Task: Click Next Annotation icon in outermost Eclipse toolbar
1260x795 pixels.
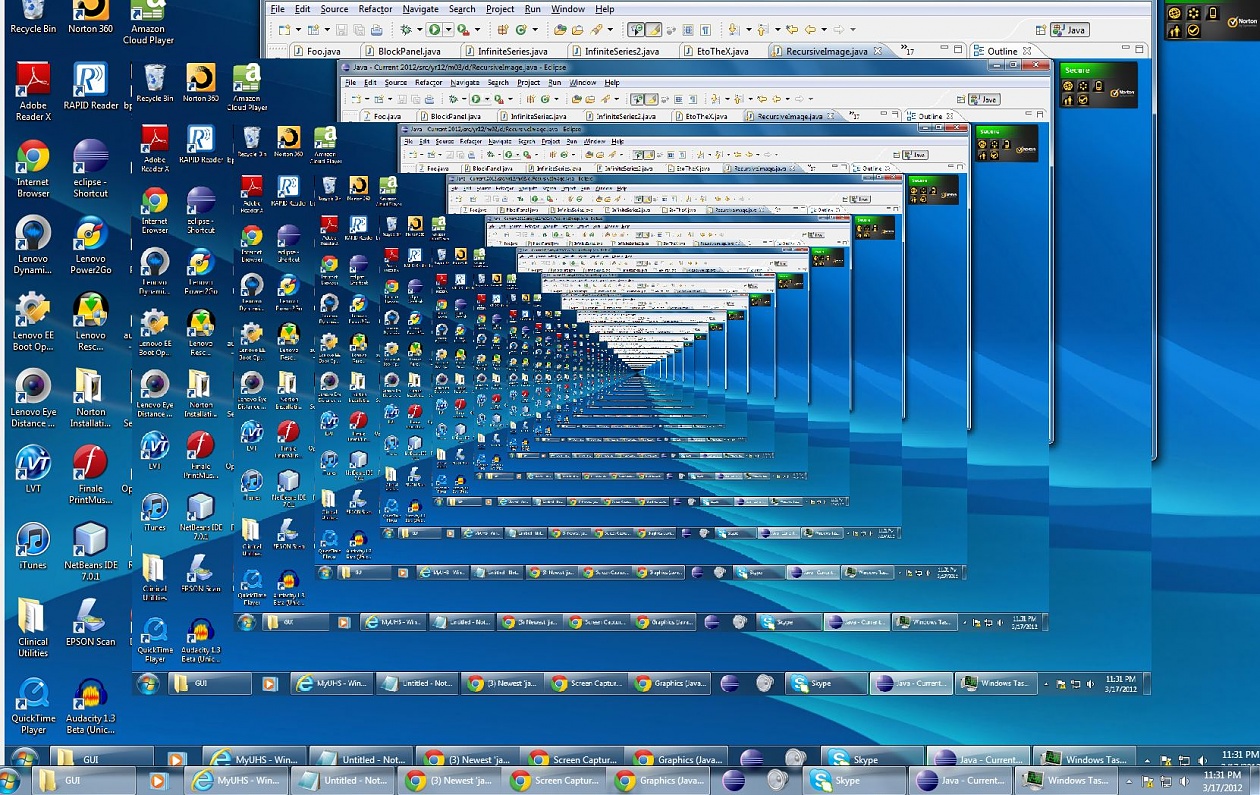Action: pyautogui.click(x=733, y=30)
